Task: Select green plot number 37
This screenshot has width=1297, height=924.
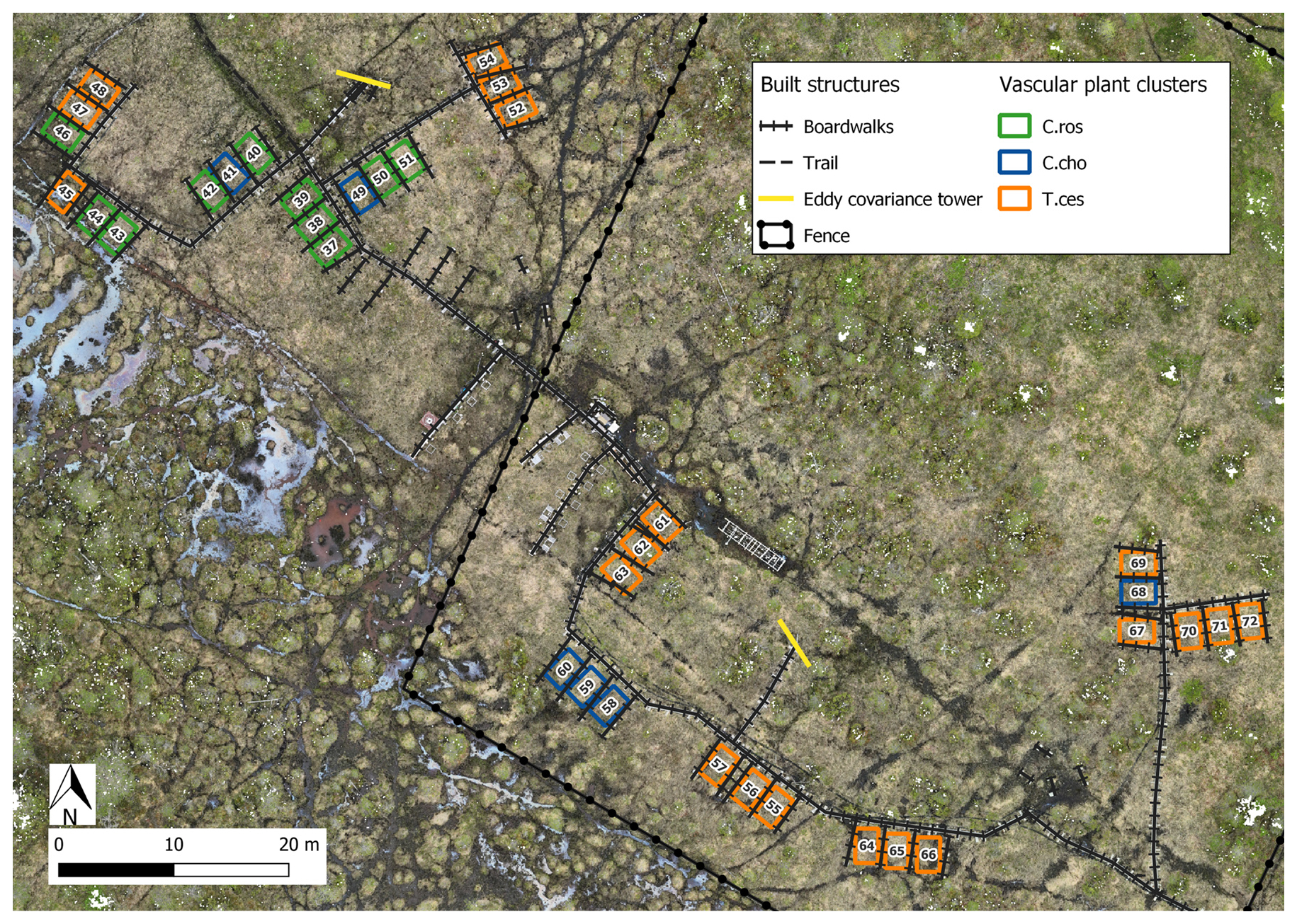Action: (x=330, y=248)
